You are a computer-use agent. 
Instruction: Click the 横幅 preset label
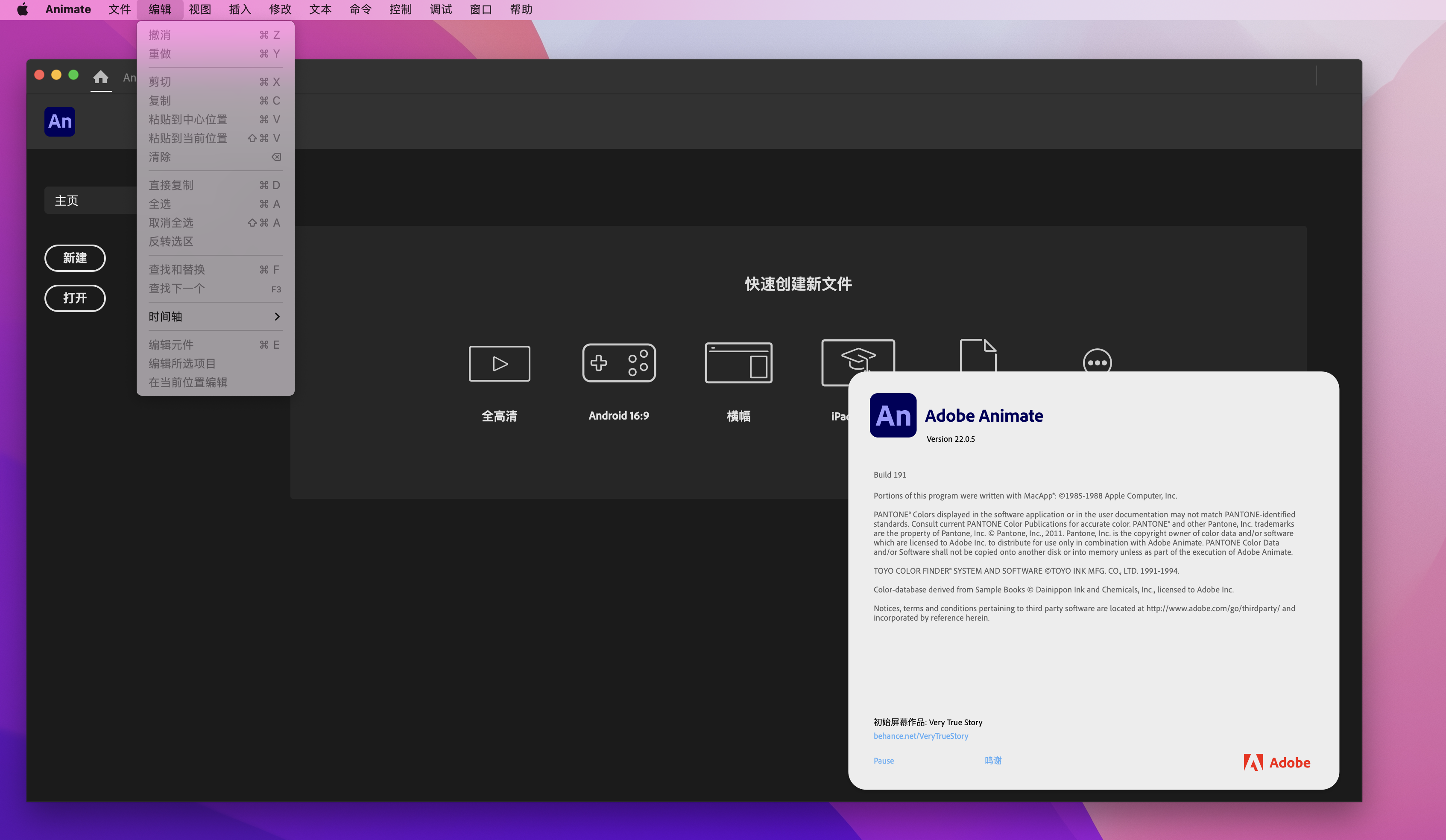[738, 416]
